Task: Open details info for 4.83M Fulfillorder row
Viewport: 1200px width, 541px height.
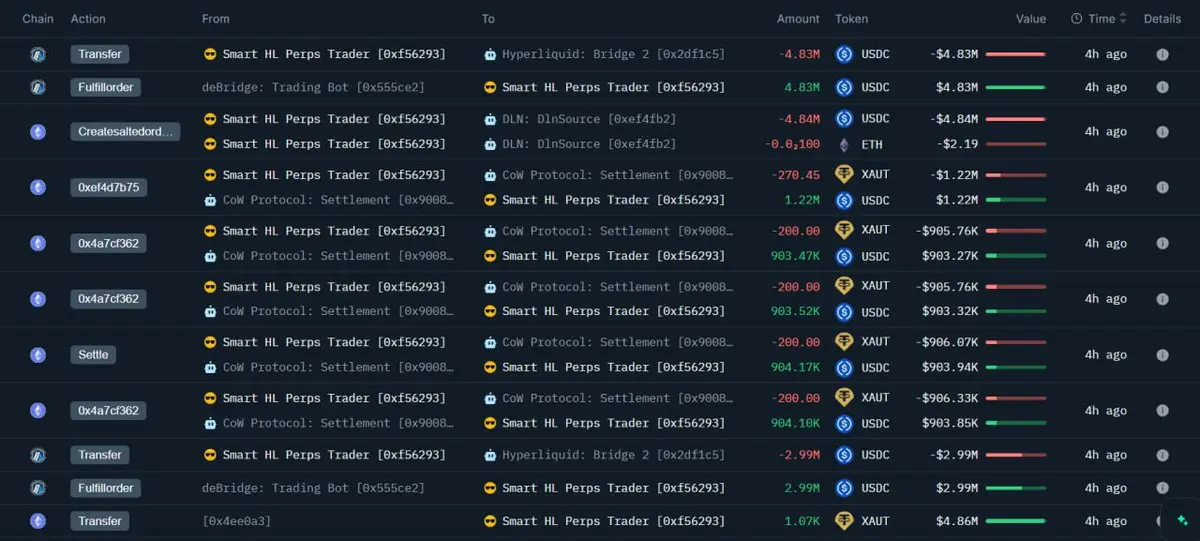Action: click(1162, 87)
